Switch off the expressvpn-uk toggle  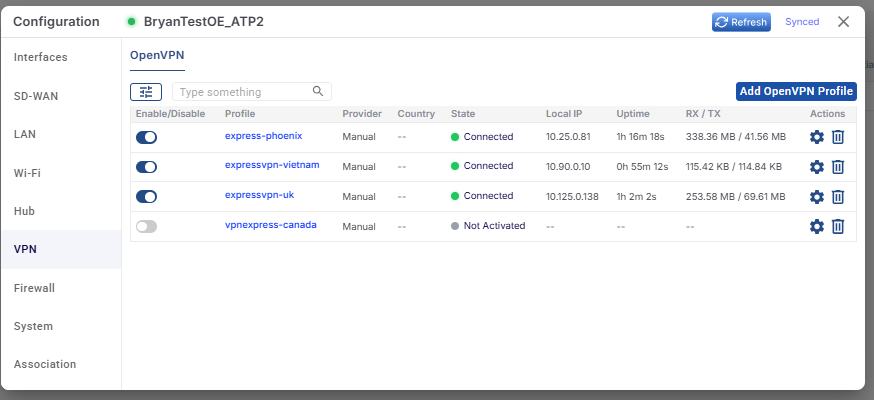(147, 197)
